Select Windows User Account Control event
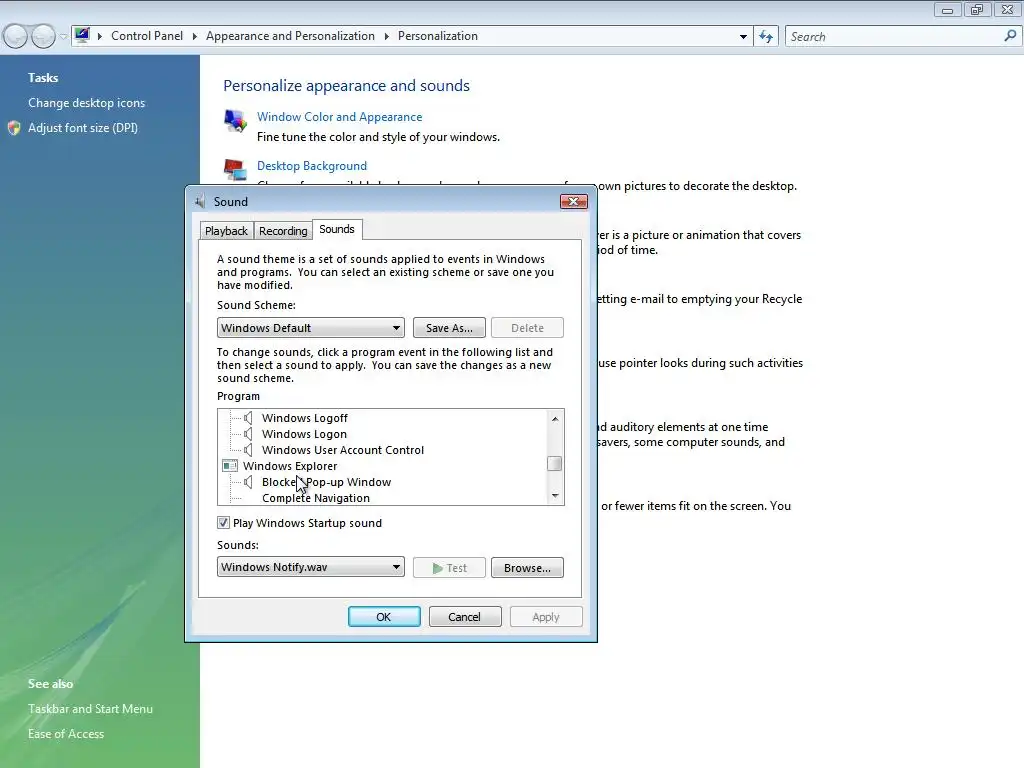This screenshot has height=768, width=1024. pos(343,450)
